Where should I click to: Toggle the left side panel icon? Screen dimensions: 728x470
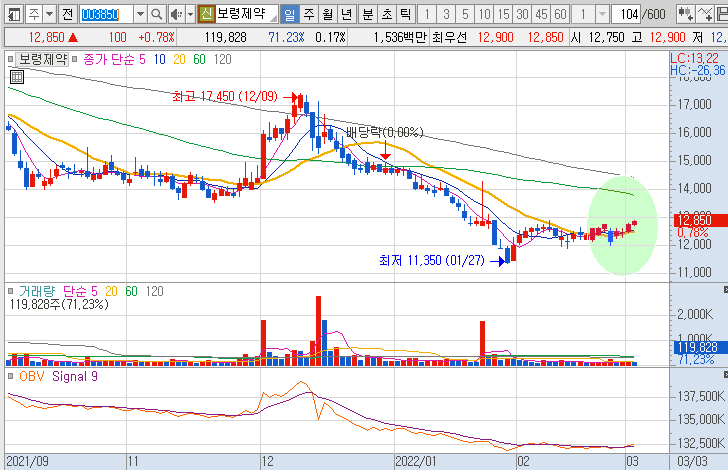(x=15, y=15)
